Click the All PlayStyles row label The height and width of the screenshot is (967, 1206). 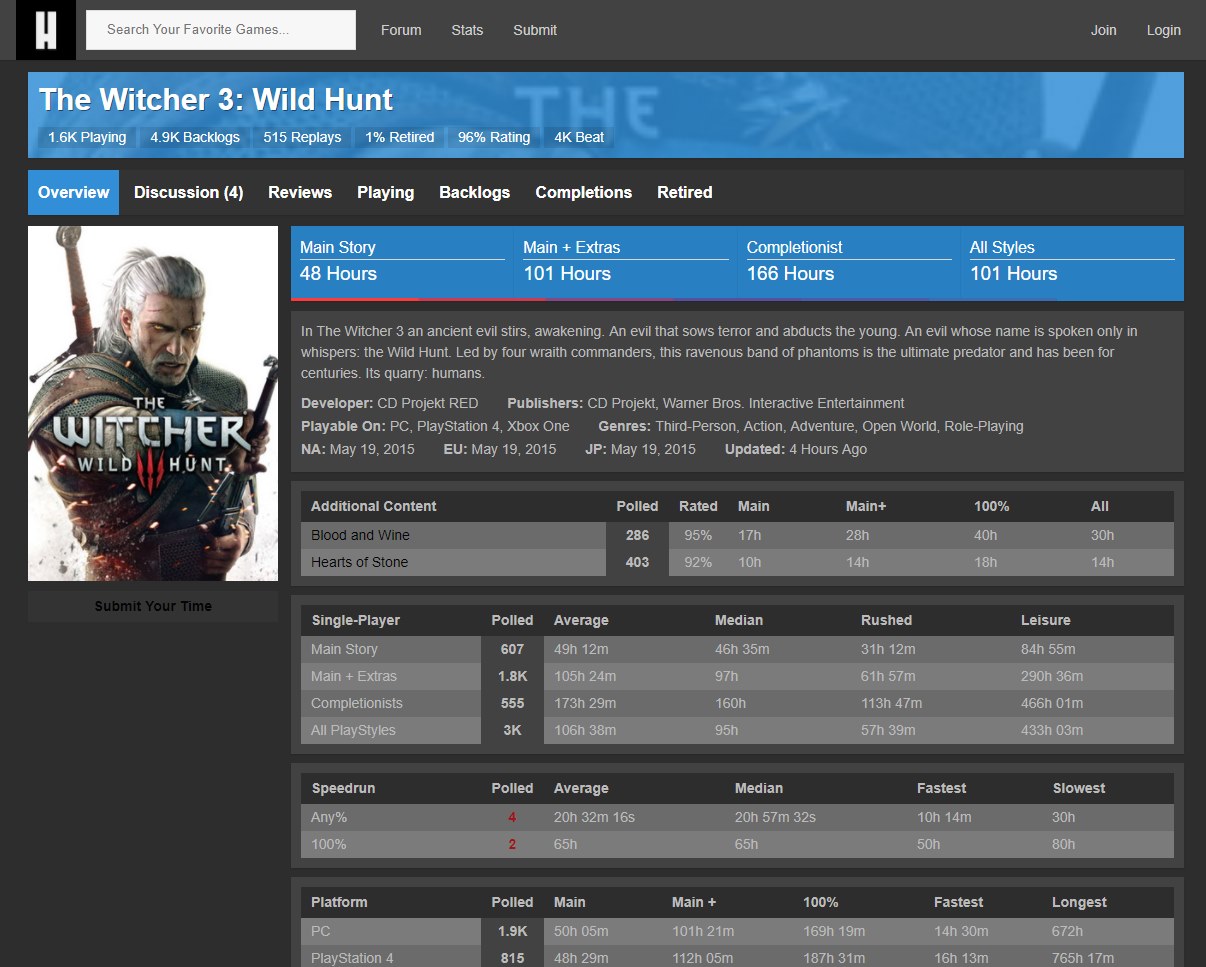coord(353,730)
